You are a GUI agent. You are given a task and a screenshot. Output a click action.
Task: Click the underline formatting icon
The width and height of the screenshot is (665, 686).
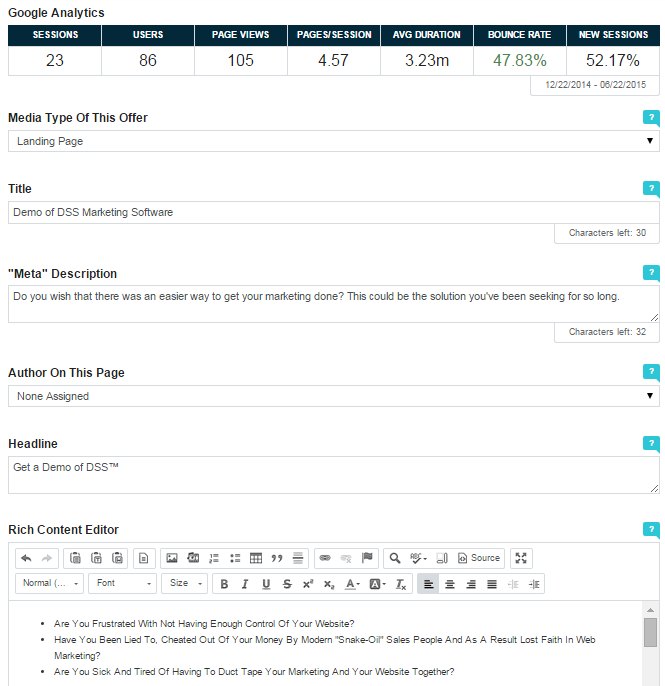(266, 584)
